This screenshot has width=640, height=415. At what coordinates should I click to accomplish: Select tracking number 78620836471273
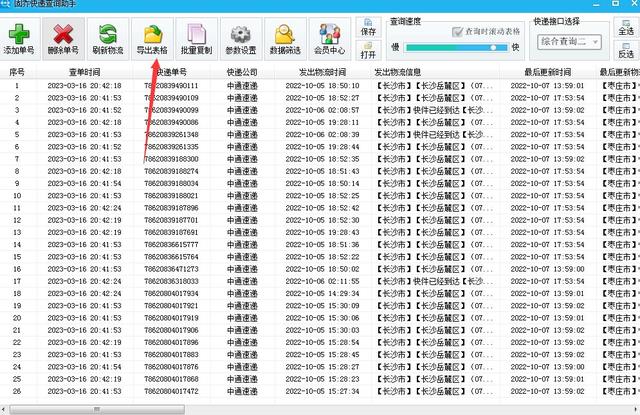coord(171,269)
